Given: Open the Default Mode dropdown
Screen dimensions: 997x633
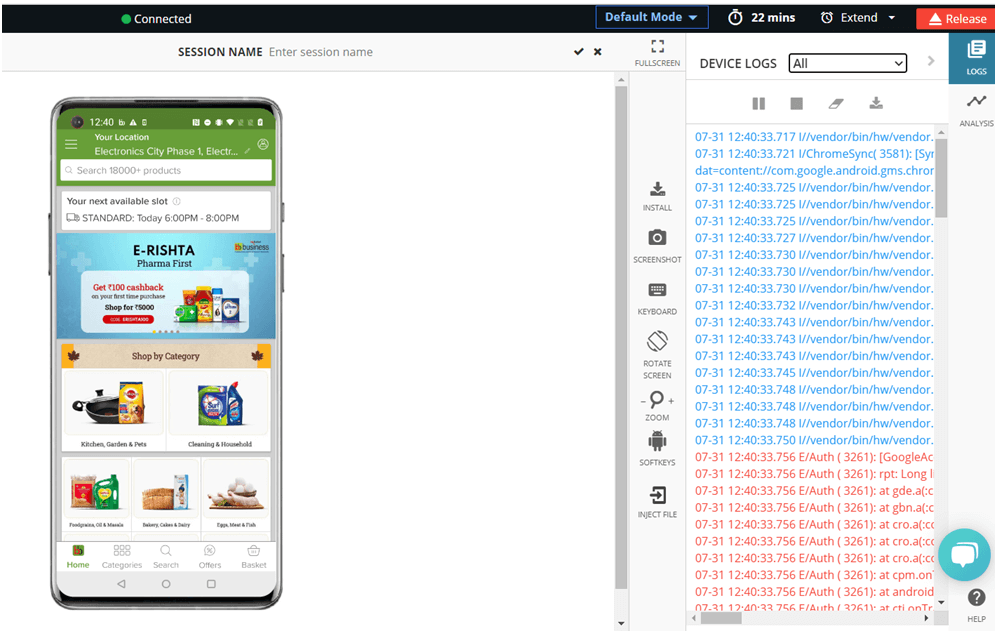Looking at the screenshot, I should [x=652, y=17].
